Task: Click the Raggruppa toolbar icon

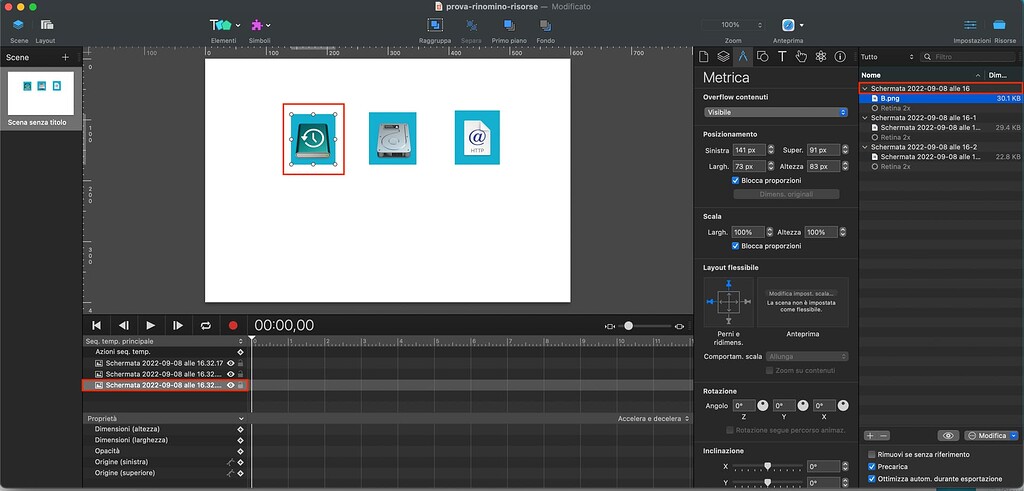Action: click(x=436, y=25)
